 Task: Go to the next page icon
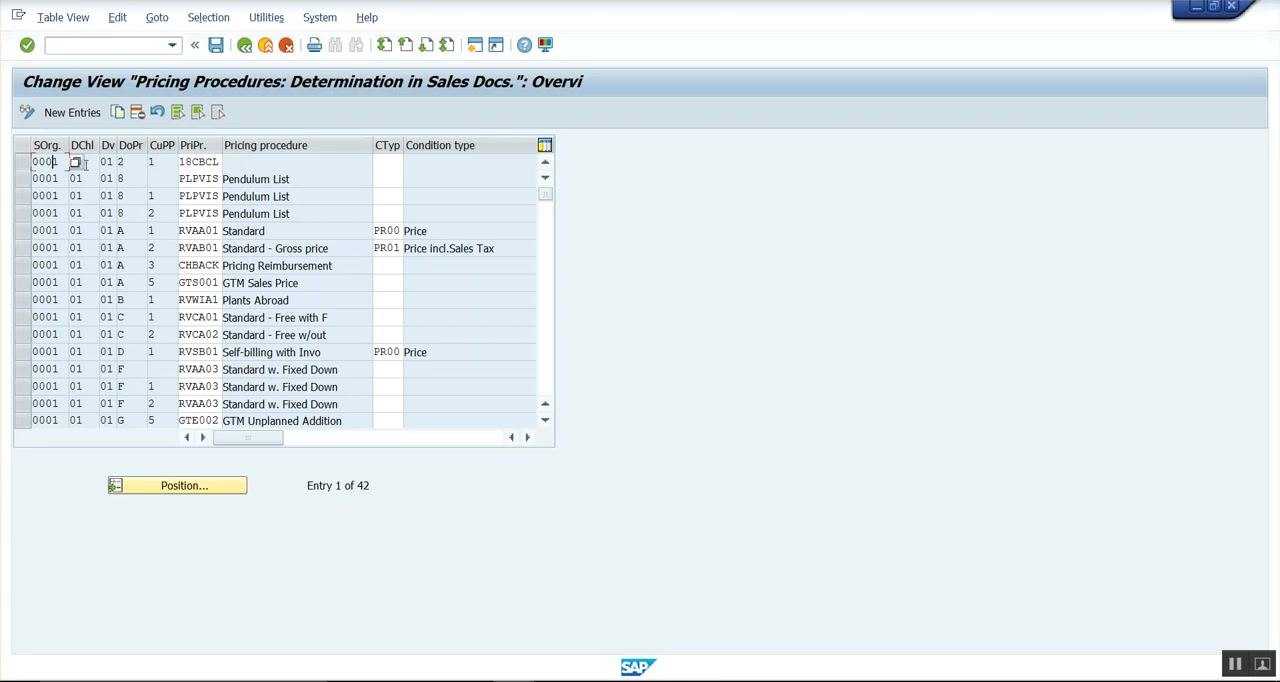point(426,45)
